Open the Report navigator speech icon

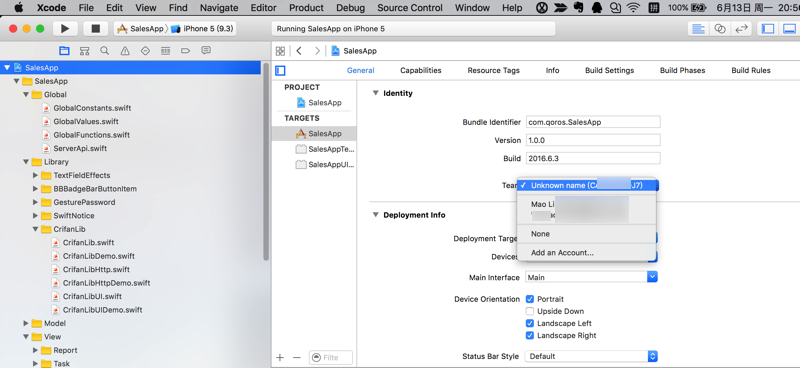tap(206, 51)
